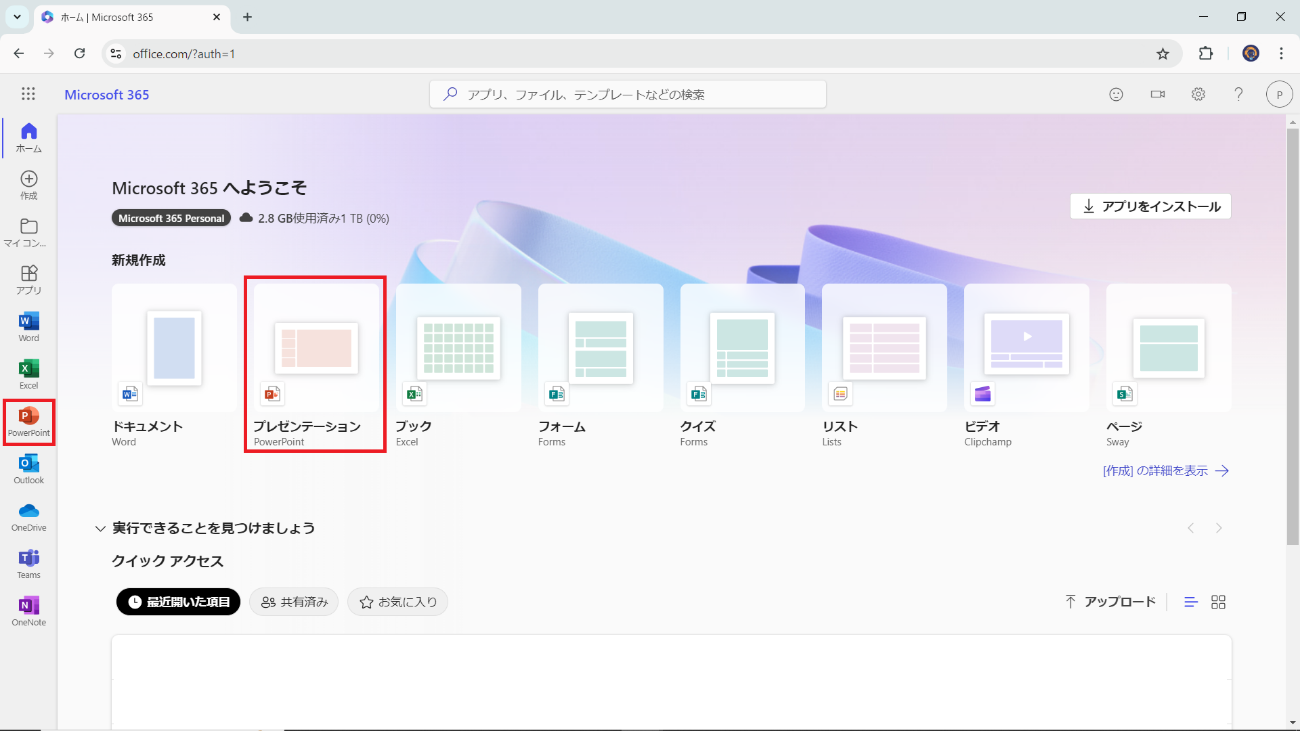Viewport: 1300px width, 731px height.
Task: Open Chrome three-dot menu
Action: point(1281,54)
